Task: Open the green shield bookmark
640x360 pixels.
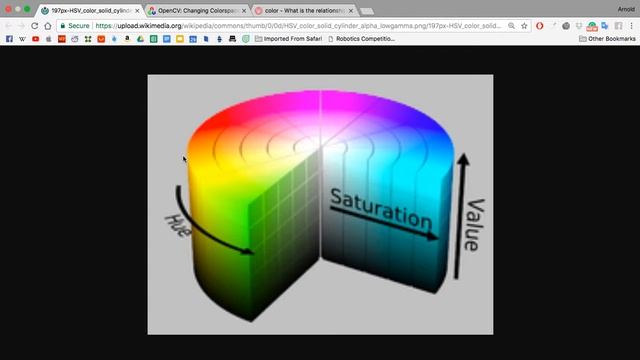Action: point(245,39)
